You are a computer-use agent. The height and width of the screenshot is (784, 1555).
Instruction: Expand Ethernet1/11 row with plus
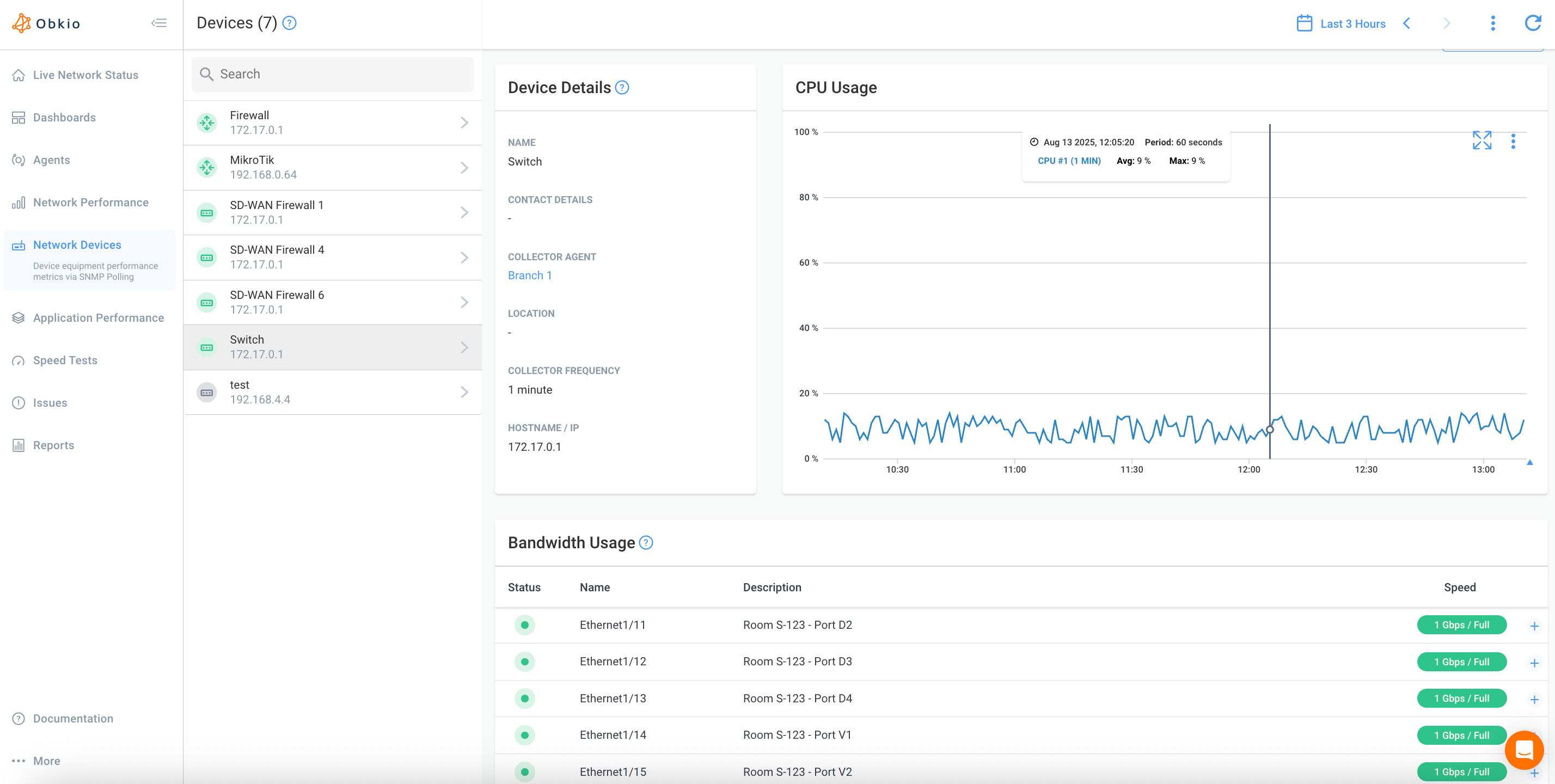(x=1534, y=626)
